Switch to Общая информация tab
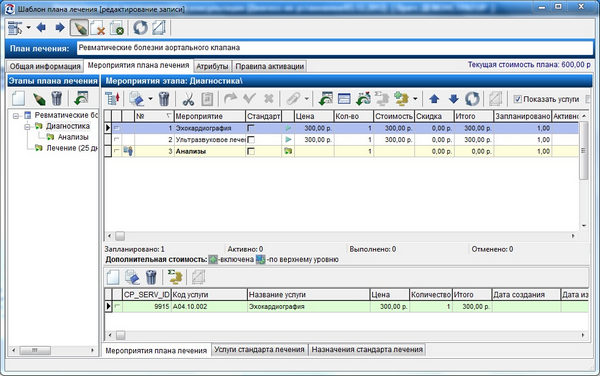Viewport: 600px width, 376px height. point(45,66)
